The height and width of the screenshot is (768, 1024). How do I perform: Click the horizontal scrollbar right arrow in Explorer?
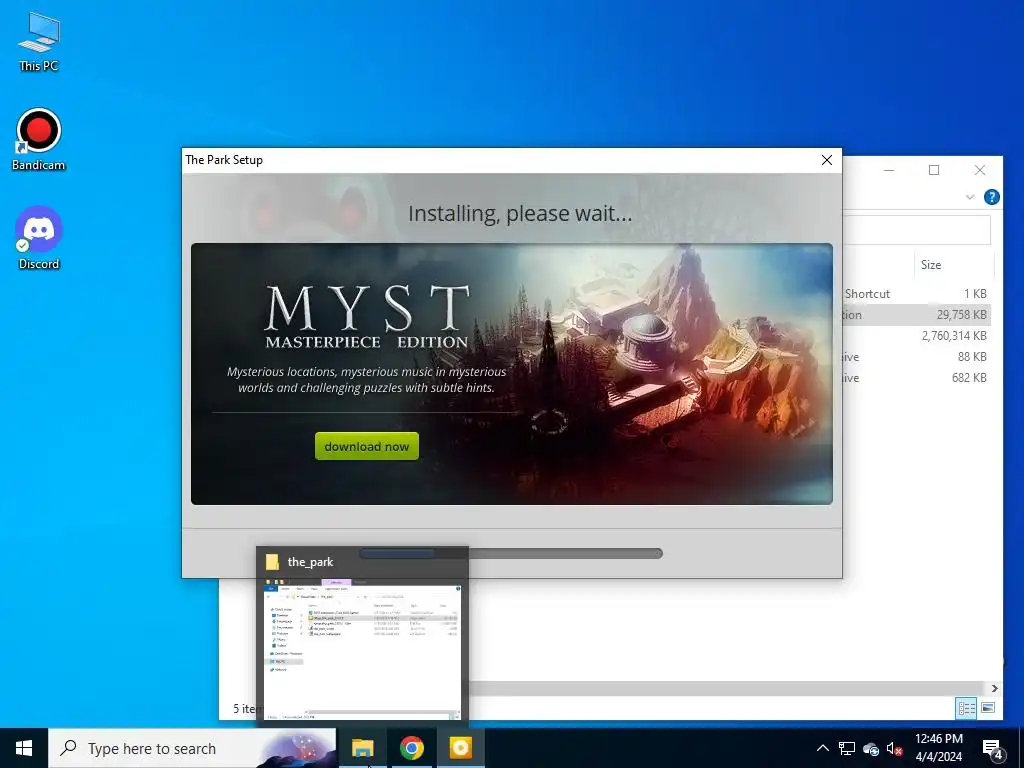coord(995,688)
